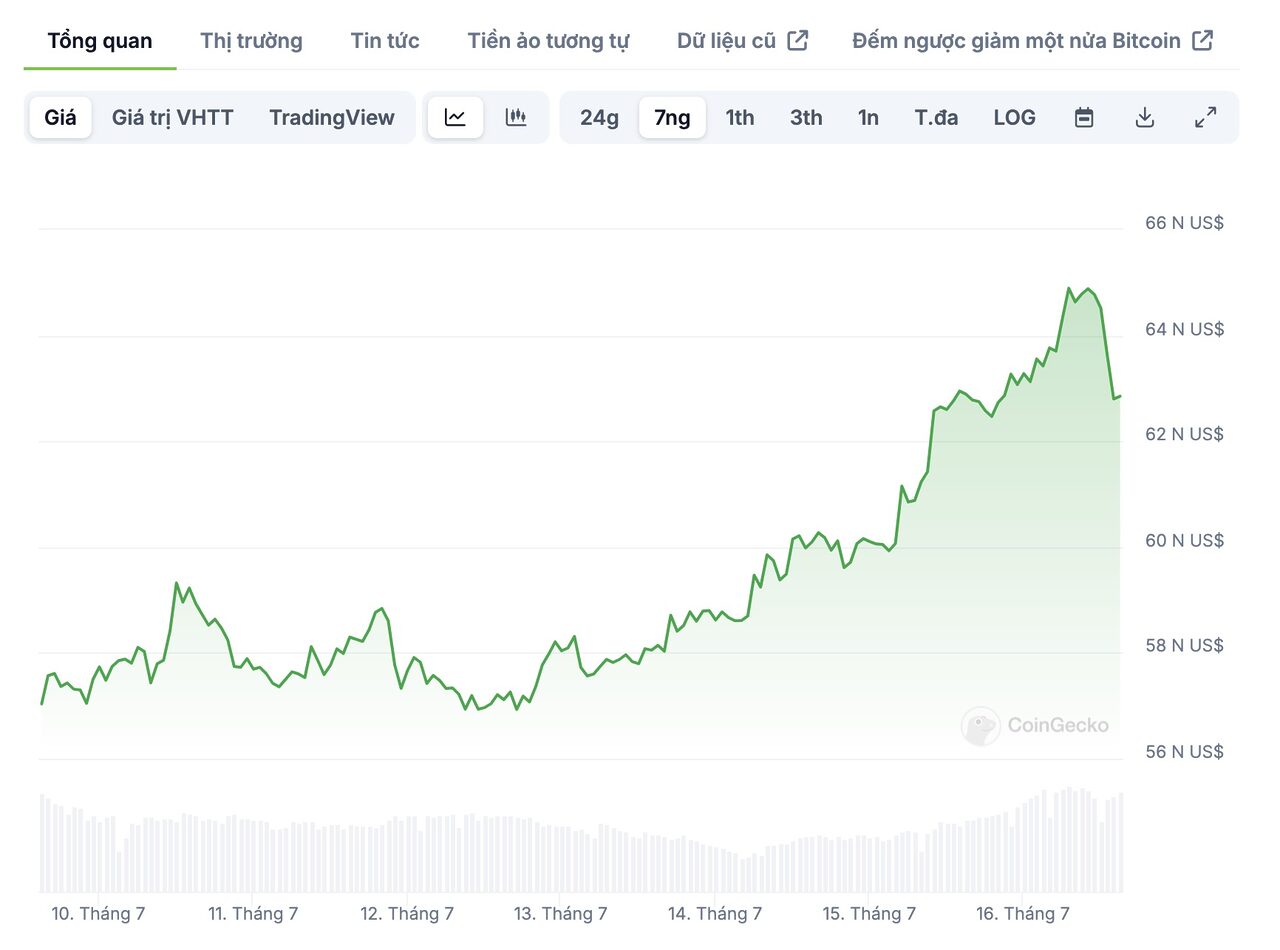Set time range to 1n
This screenshot has height=950, width=1280.
[x=868, y=117]
